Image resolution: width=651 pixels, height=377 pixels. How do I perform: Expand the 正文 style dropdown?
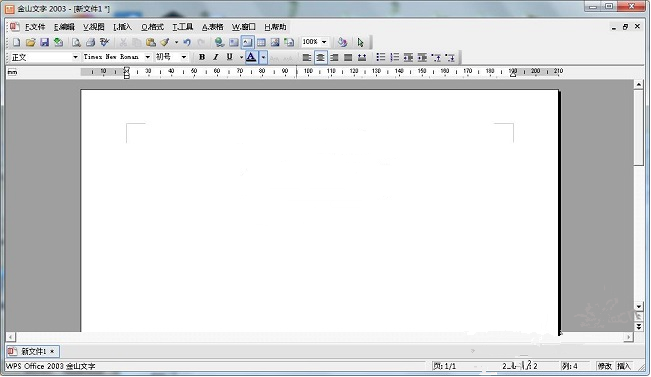click(75, 57)
